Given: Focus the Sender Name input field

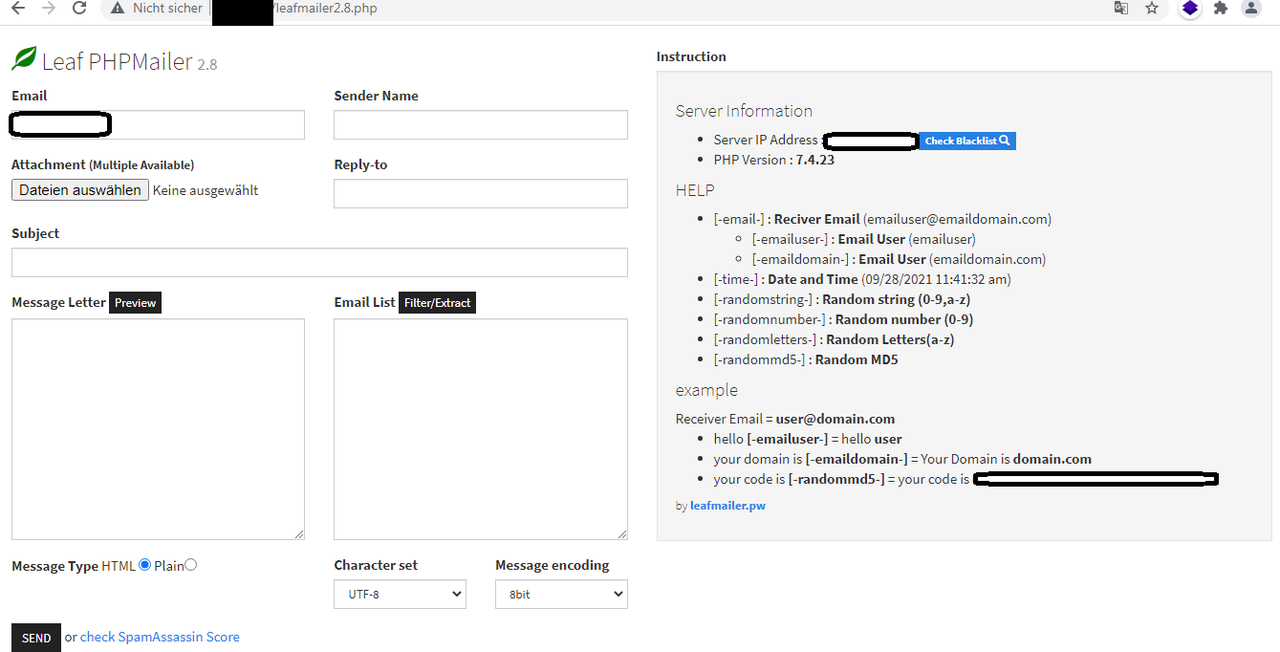Looking at the screenshot, I should [x=481, y=125].
